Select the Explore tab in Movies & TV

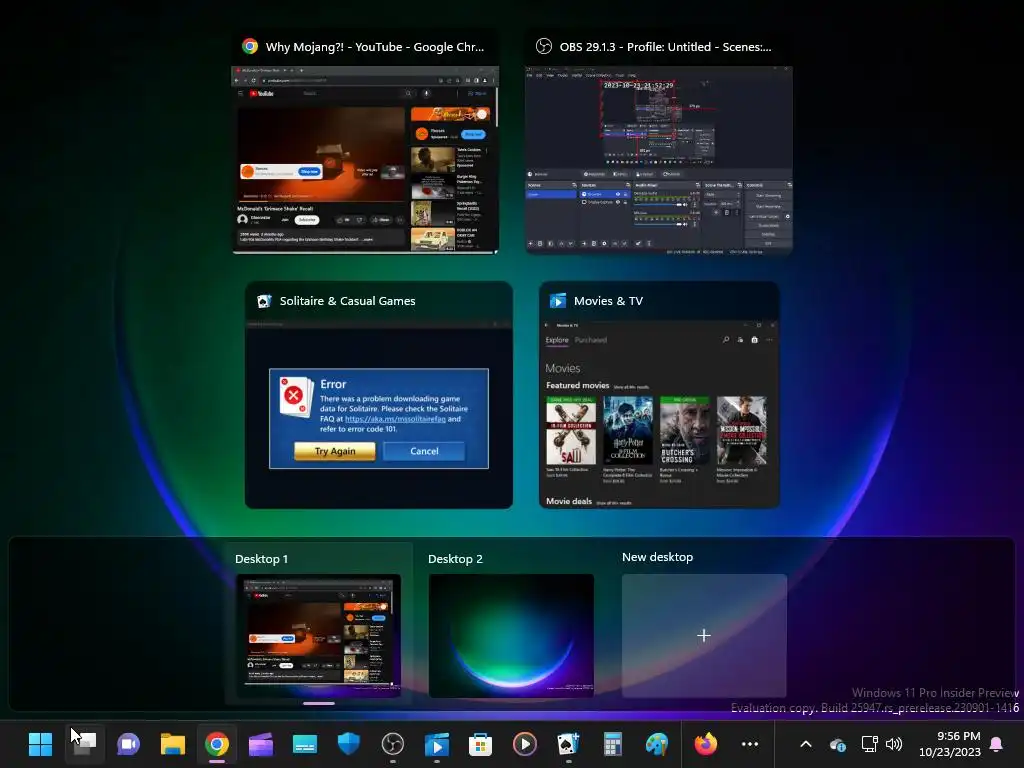(557, 340)
